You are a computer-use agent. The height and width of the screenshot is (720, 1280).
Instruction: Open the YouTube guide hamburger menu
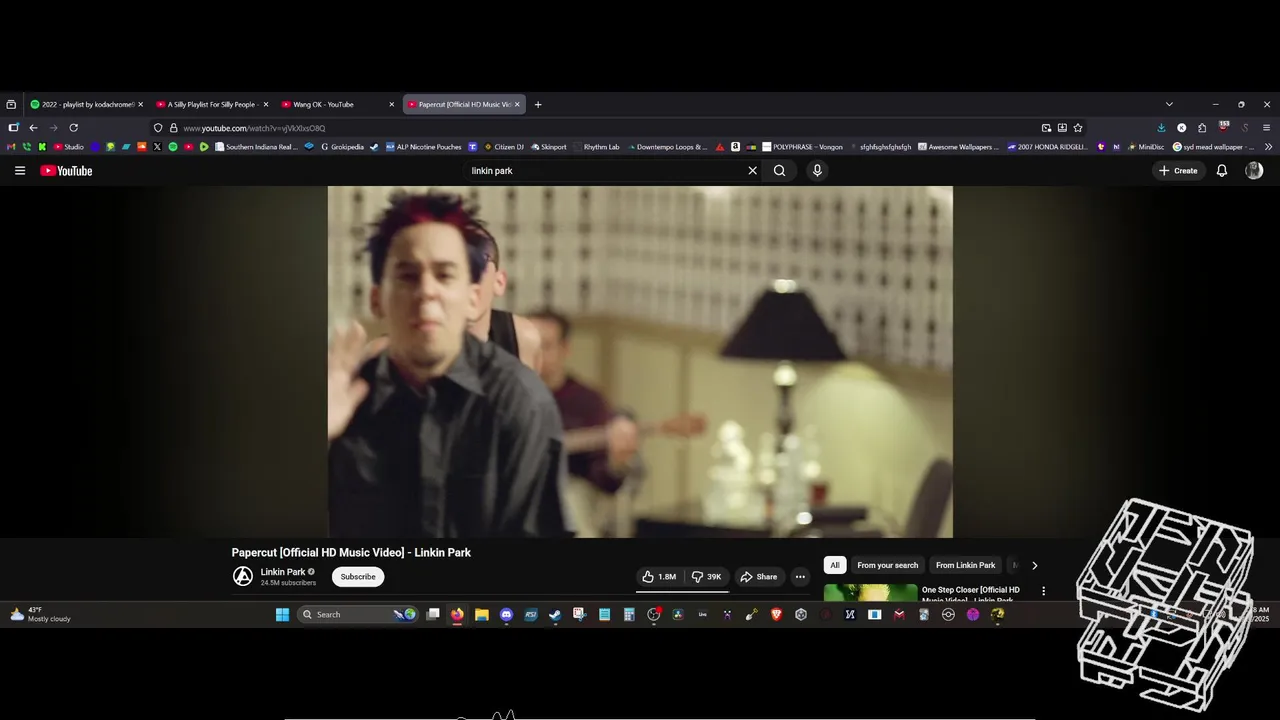[x=20, y=171]
